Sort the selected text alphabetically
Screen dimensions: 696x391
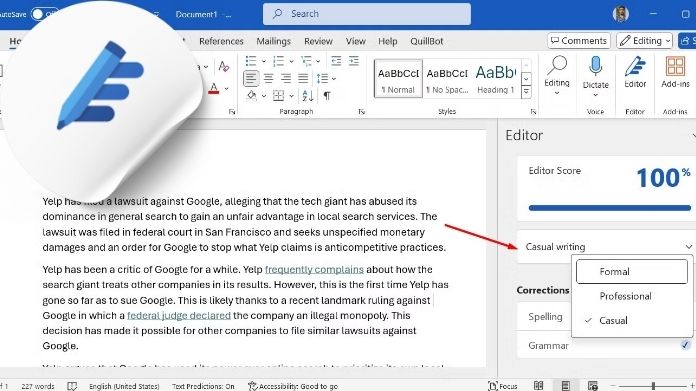click(x=307, y=95)
